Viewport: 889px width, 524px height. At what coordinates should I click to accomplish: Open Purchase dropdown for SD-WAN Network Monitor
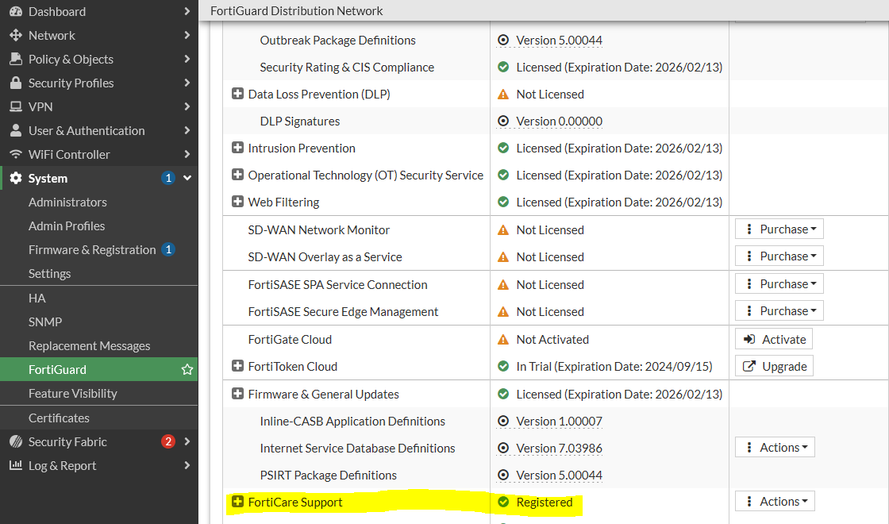779,229
